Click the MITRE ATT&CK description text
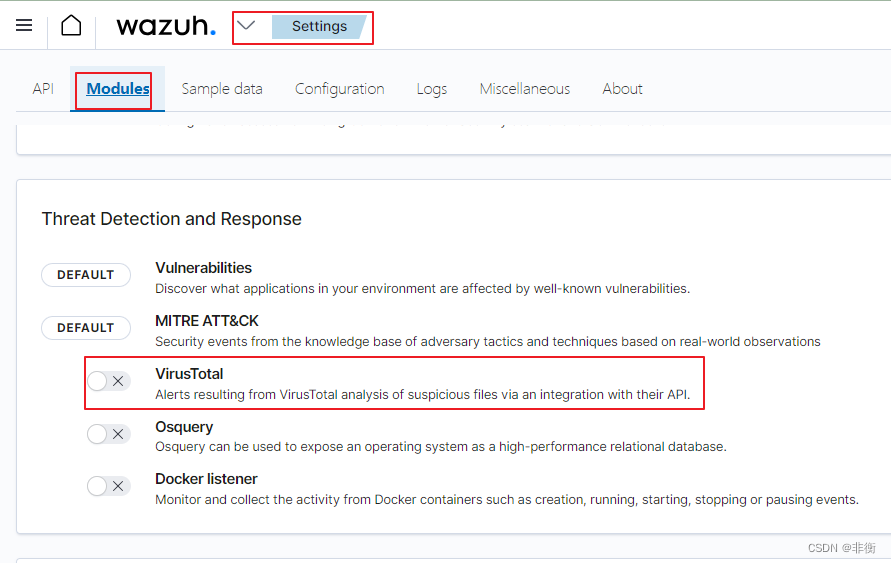891x563 pixels. click(x=488, y=341)
